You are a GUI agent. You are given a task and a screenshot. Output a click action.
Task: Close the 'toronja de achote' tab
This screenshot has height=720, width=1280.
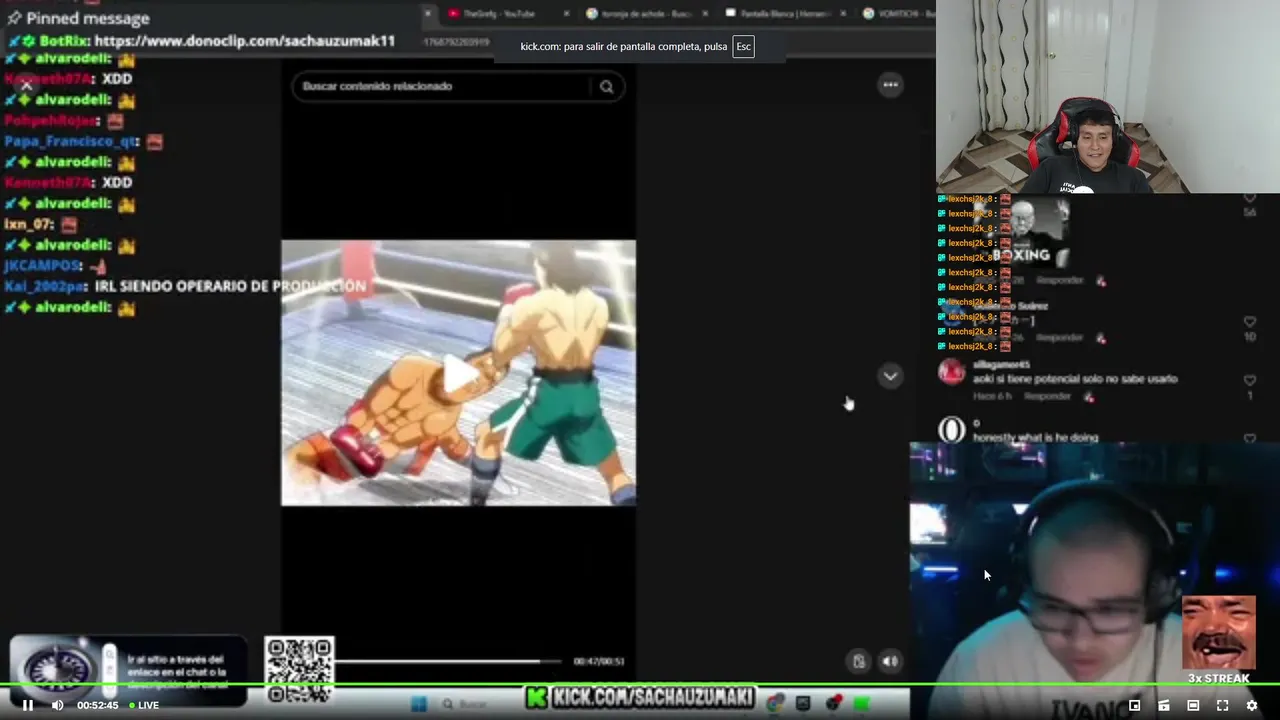click(705, 14)
